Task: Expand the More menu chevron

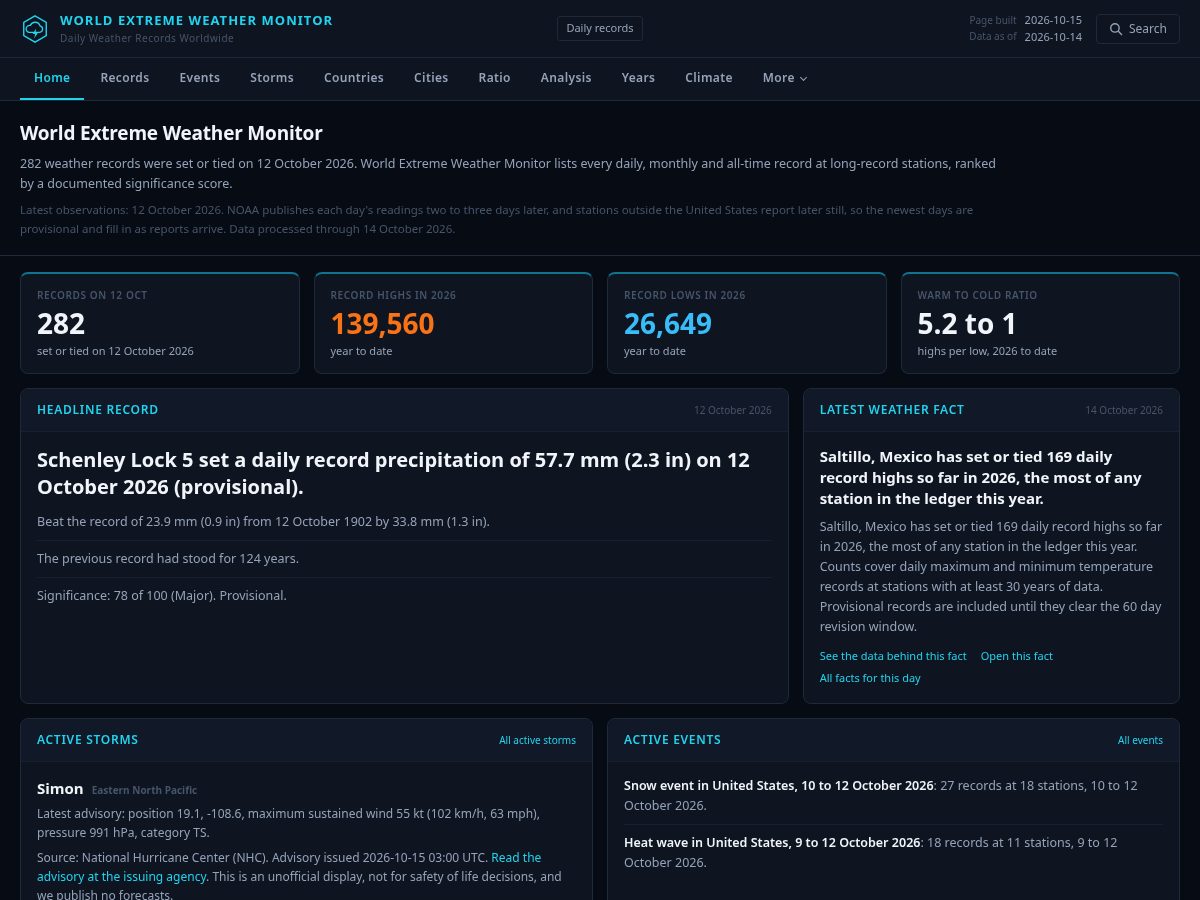Action: tap(803, 78)
